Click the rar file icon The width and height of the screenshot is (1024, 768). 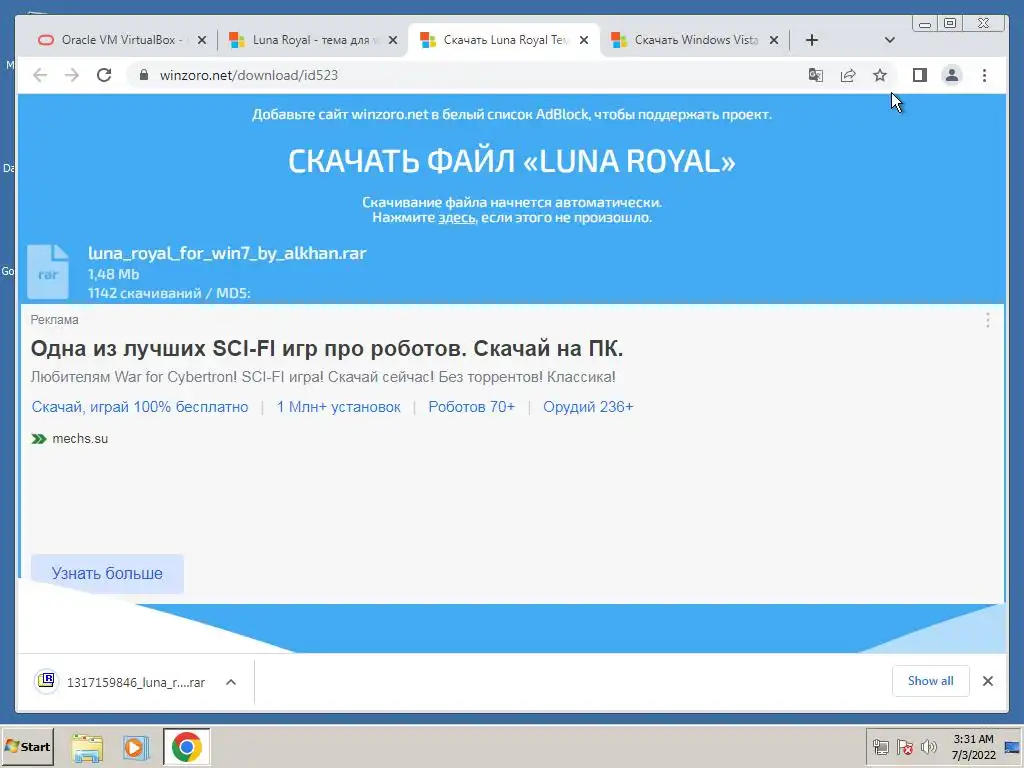point(48,272)
